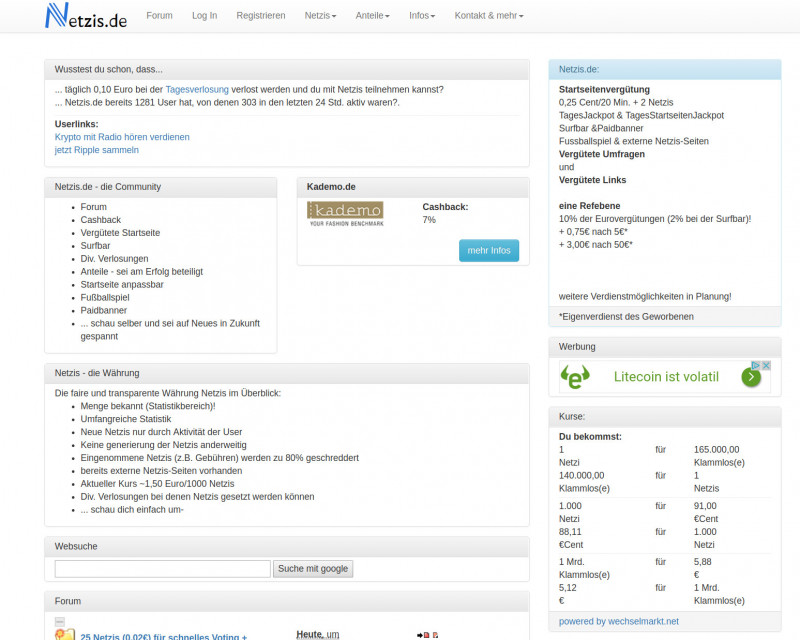Click the 'Kademo.de' panel heading

click(331, 187)
